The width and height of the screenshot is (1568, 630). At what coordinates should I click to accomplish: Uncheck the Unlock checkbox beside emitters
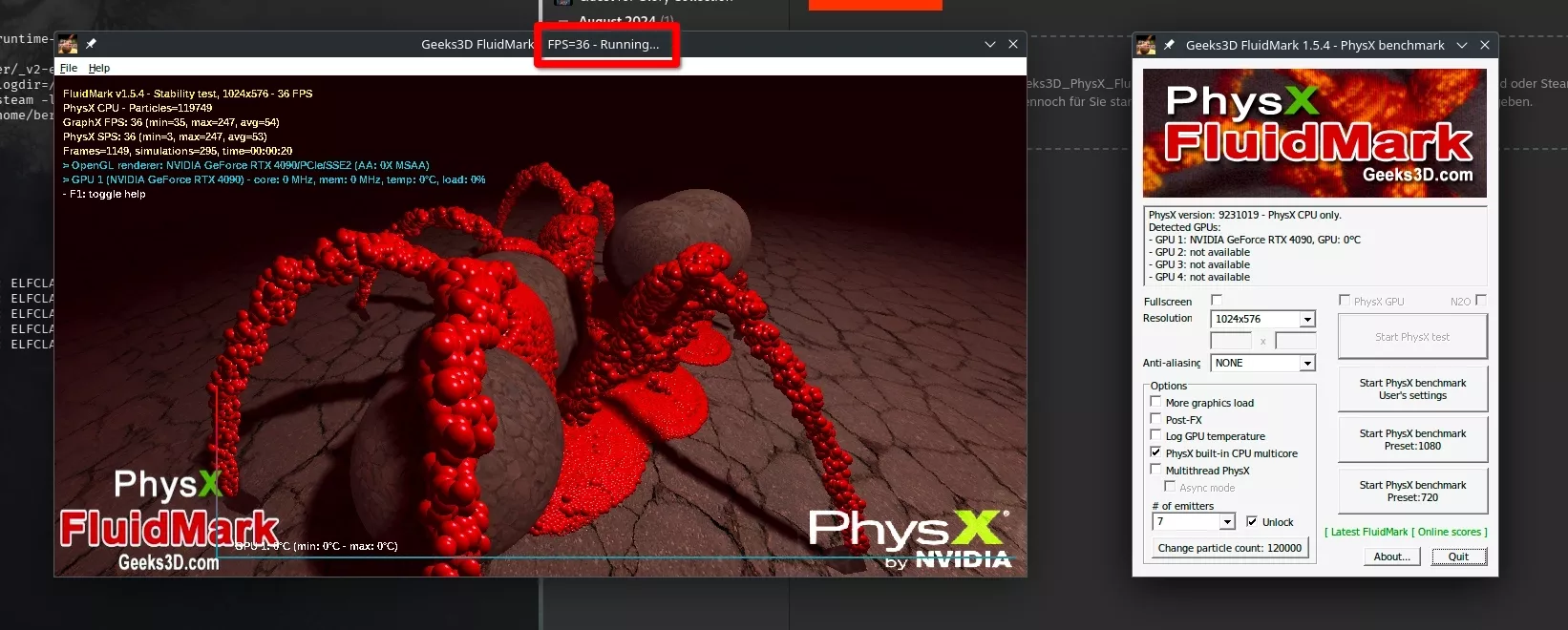click(1252, 521)
